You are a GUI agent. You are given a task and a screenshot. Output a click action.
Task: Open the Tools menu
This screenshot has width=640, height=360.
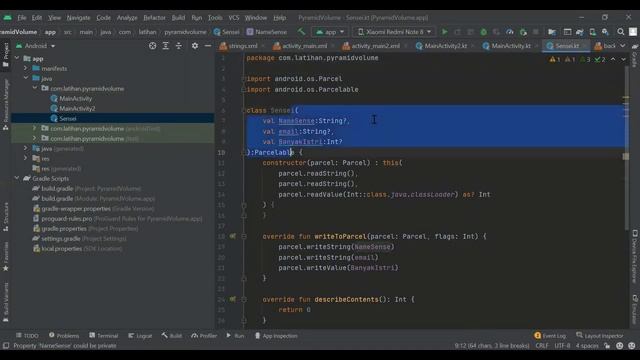215,18
